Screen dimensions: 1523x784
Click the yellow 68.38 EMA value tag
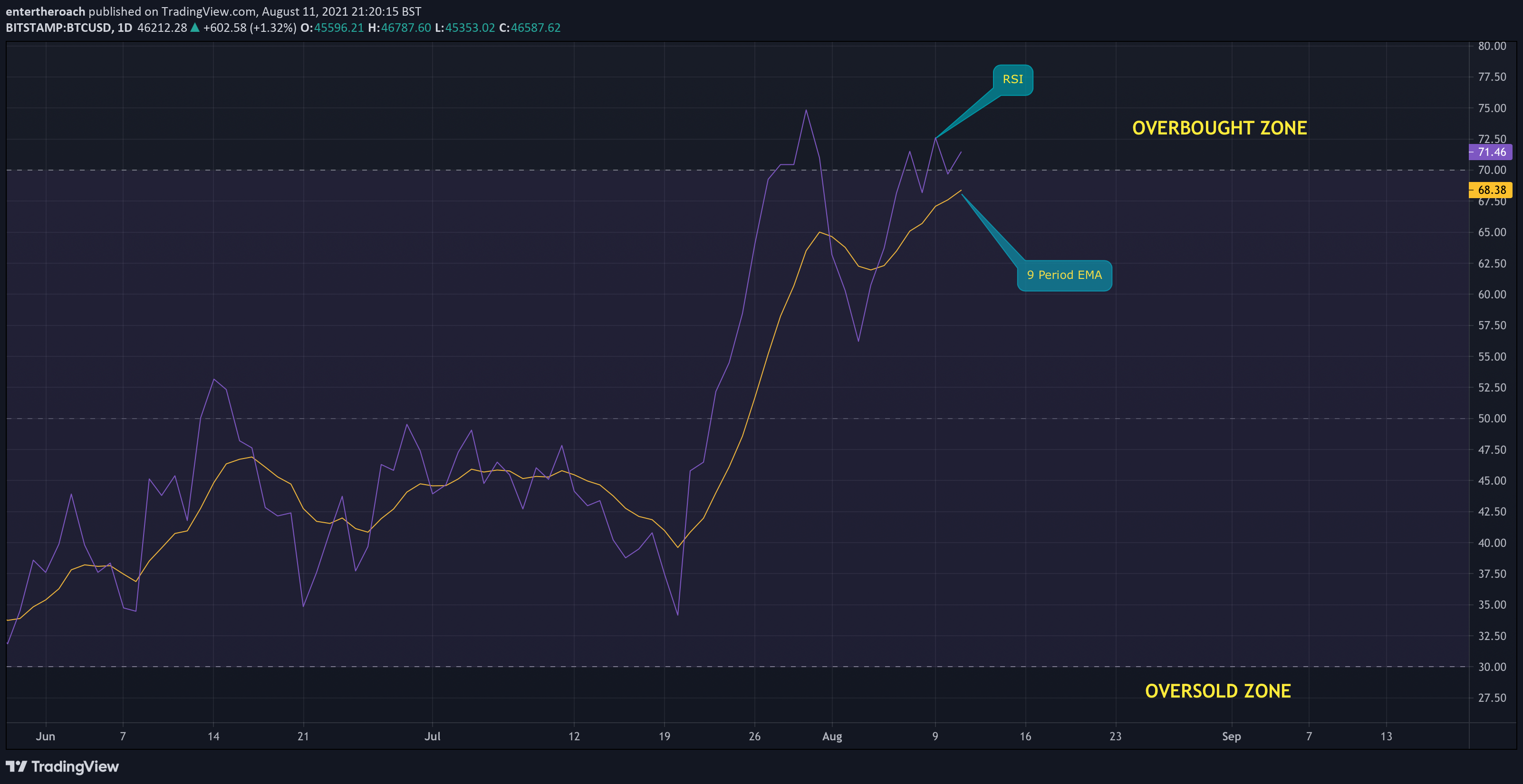(x=1491, y=190)
